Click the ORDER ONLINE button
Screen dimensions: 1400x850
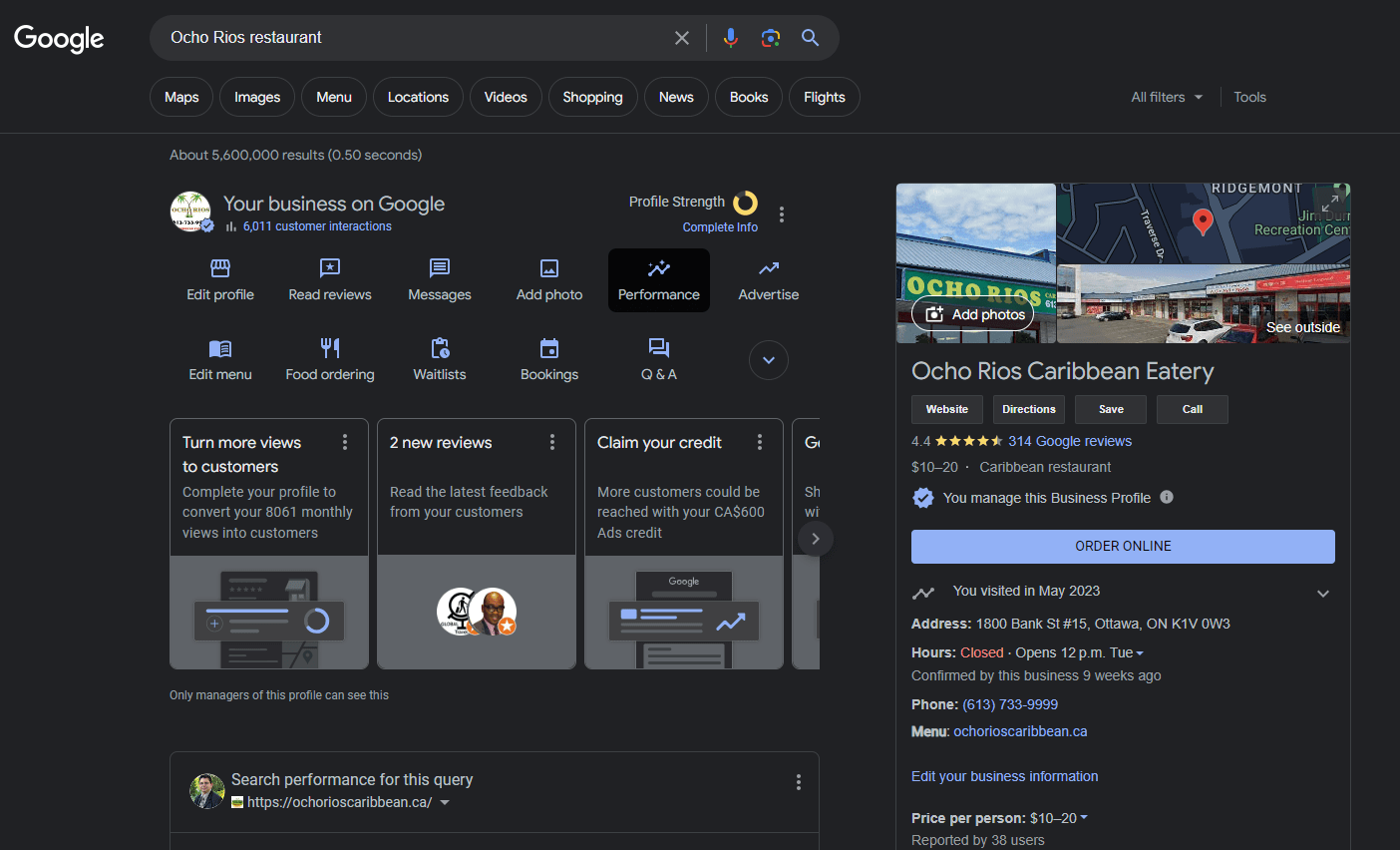[1123, 546]
